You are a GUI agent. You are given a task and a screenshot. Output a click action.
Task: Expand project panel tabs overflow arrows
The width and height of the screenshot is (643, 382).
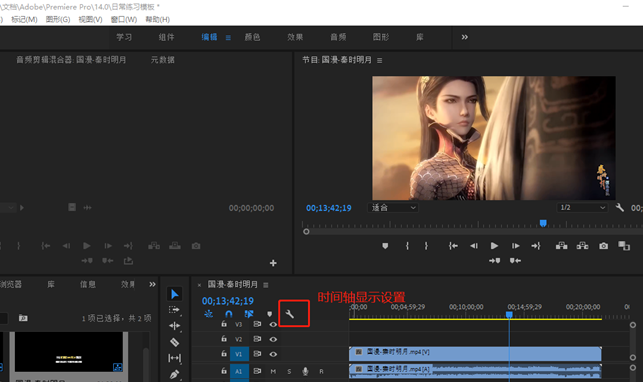pyautogui.click(x=153, y=284)
